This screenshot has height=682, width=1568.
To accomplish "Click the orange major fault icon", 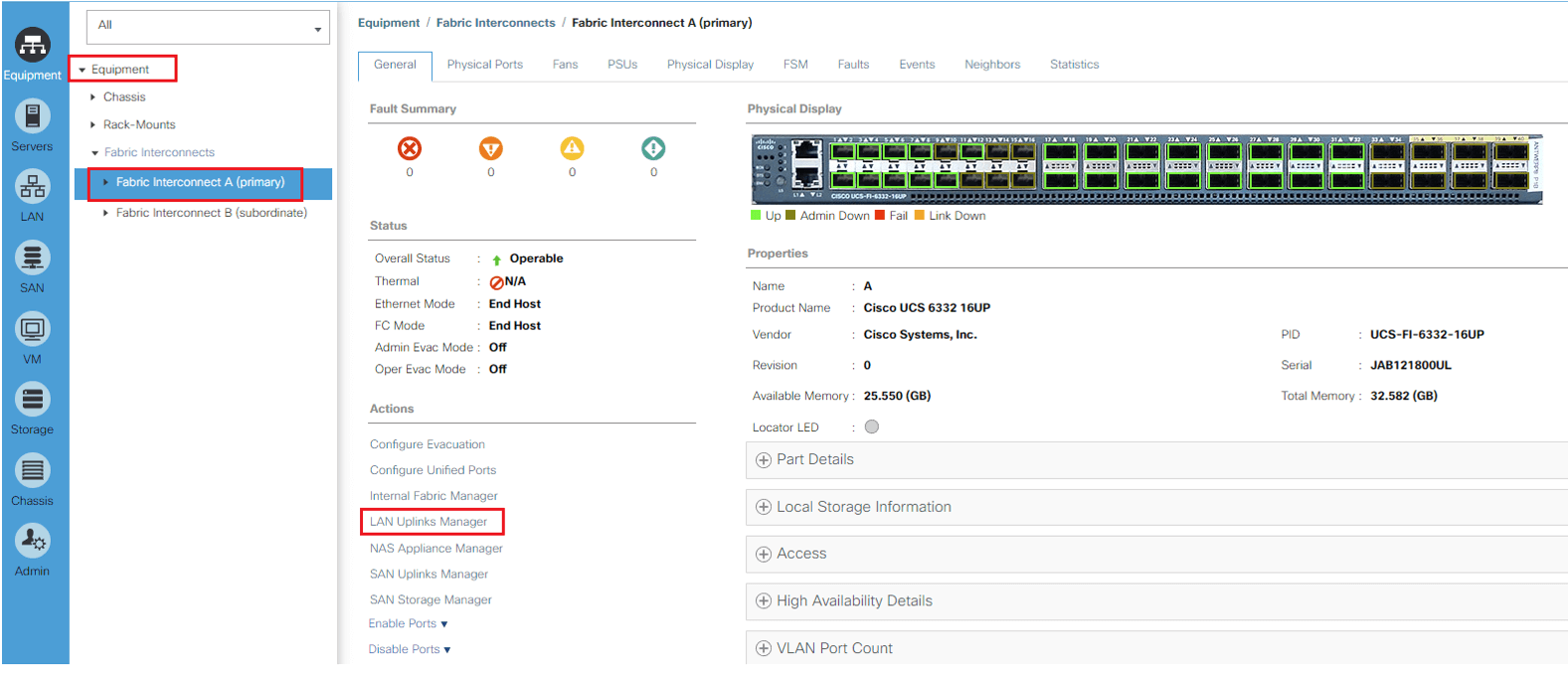I will [x=491, y=148].
